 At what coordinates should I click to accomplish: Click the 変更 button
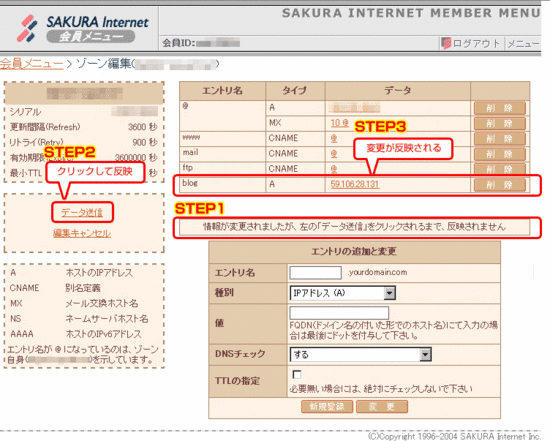[x=382, y=407]
